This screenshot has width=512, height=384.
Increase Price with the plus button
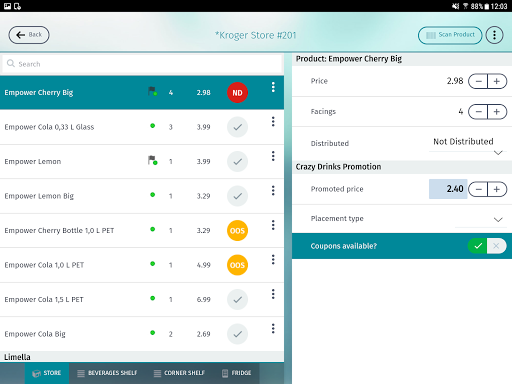497,81
